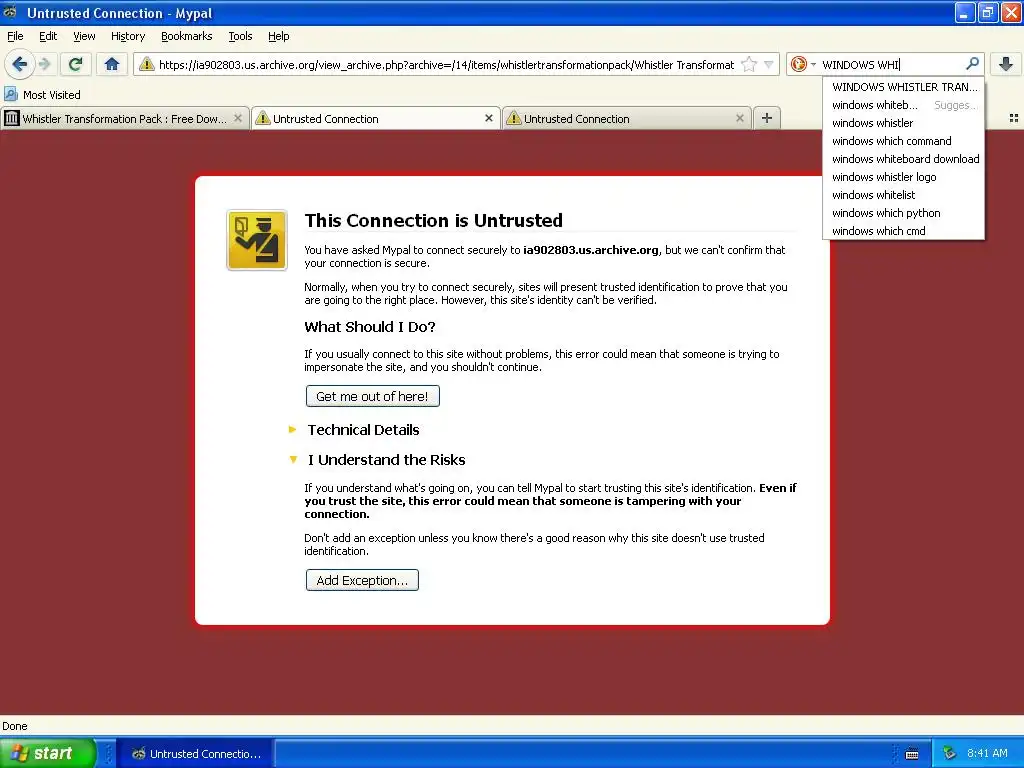Open the Bookmarks menu
1024x768 pixels.
(186, 36)
